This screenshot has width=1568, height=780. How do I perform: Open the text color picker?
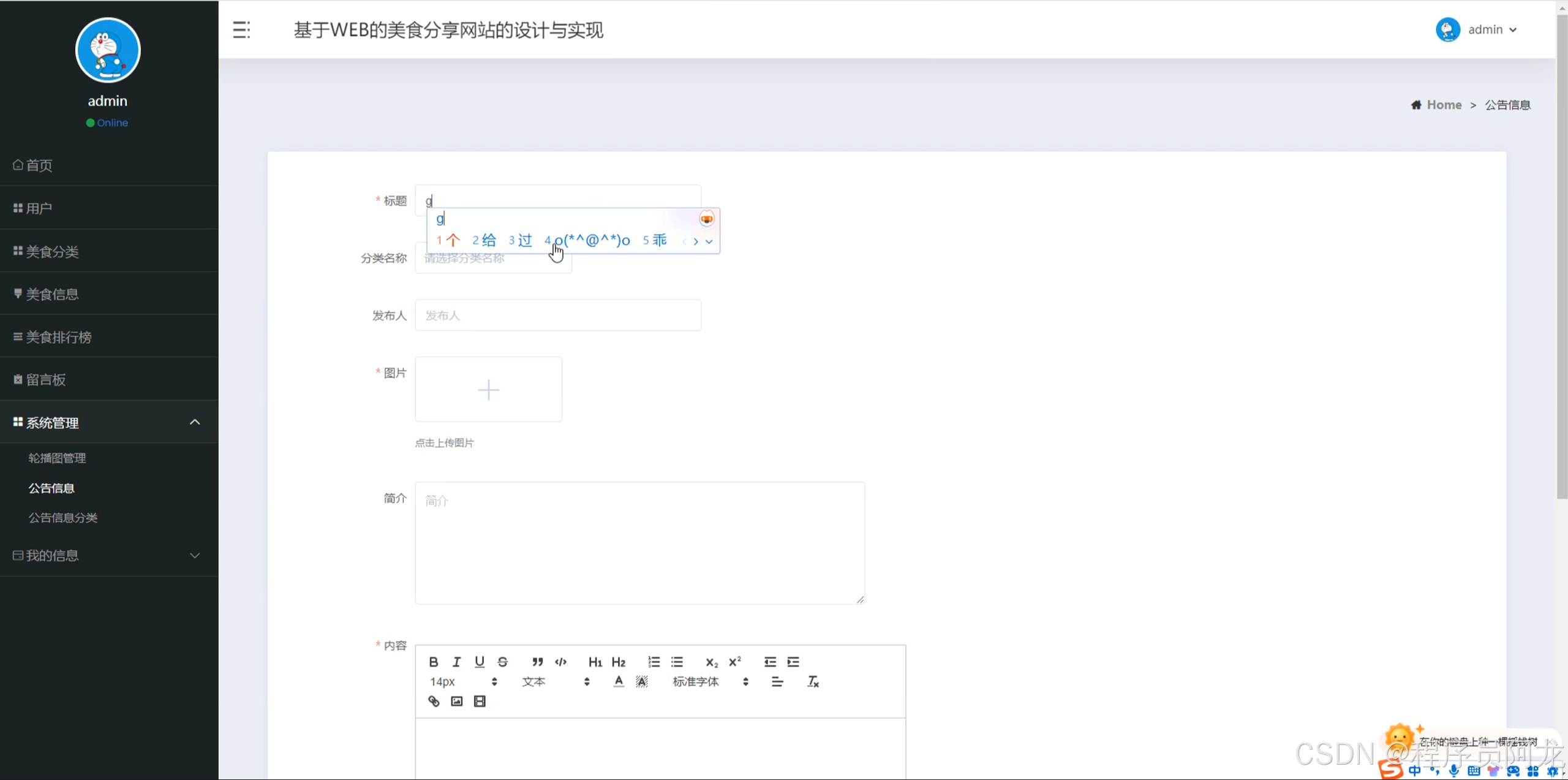coord(619,681)
